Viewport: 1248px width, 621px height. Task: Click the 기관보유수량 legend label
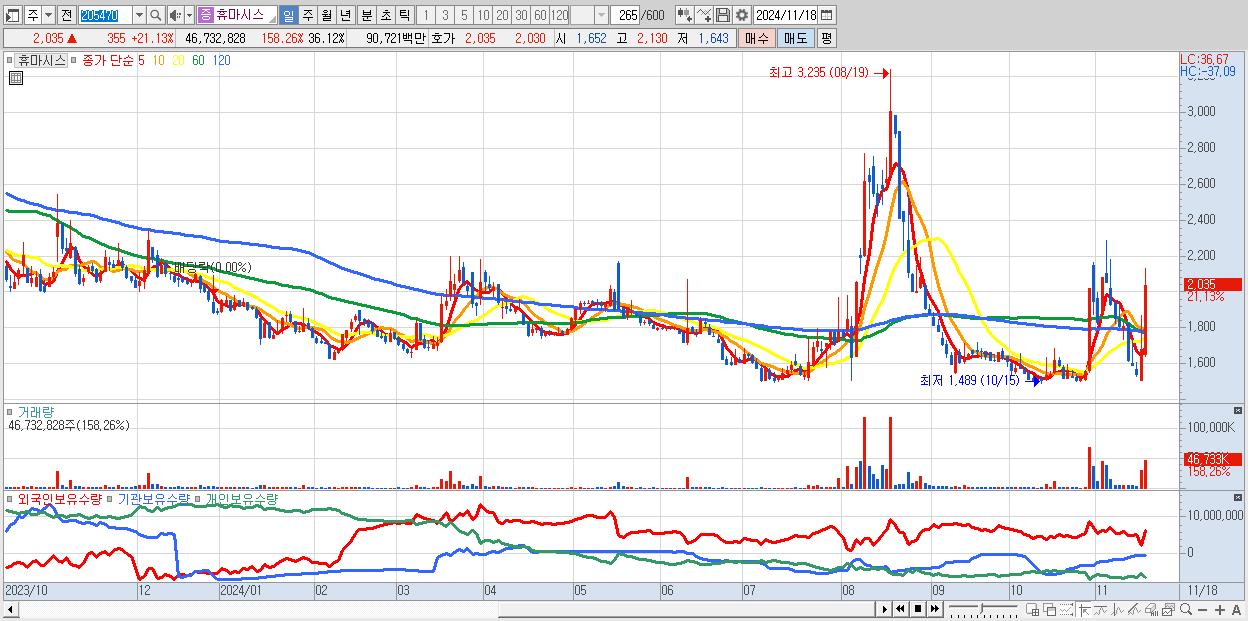click(152, 498)
